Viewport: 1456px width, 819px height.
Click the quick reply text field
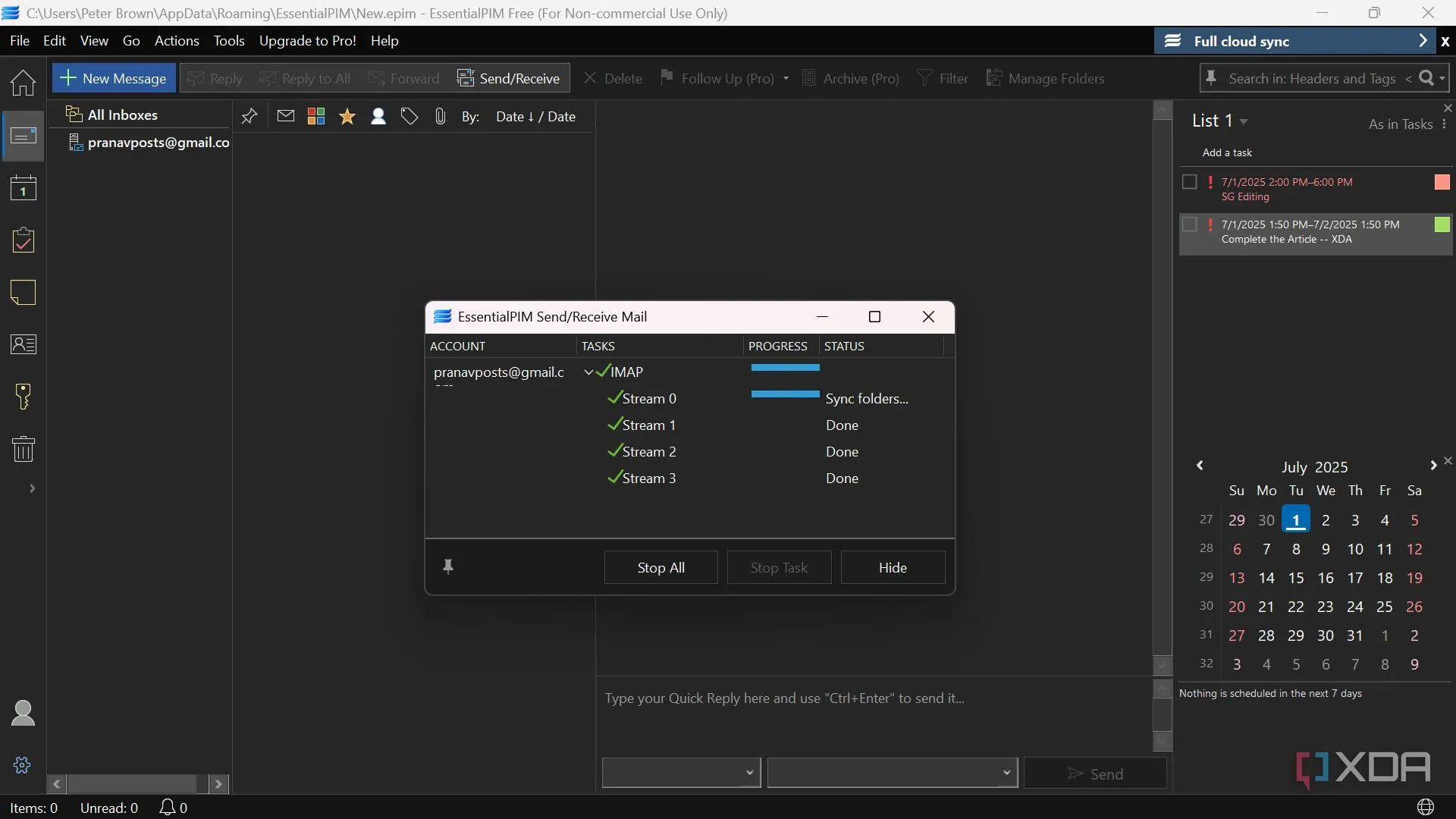pyautogui.click(x=874, y=714)
